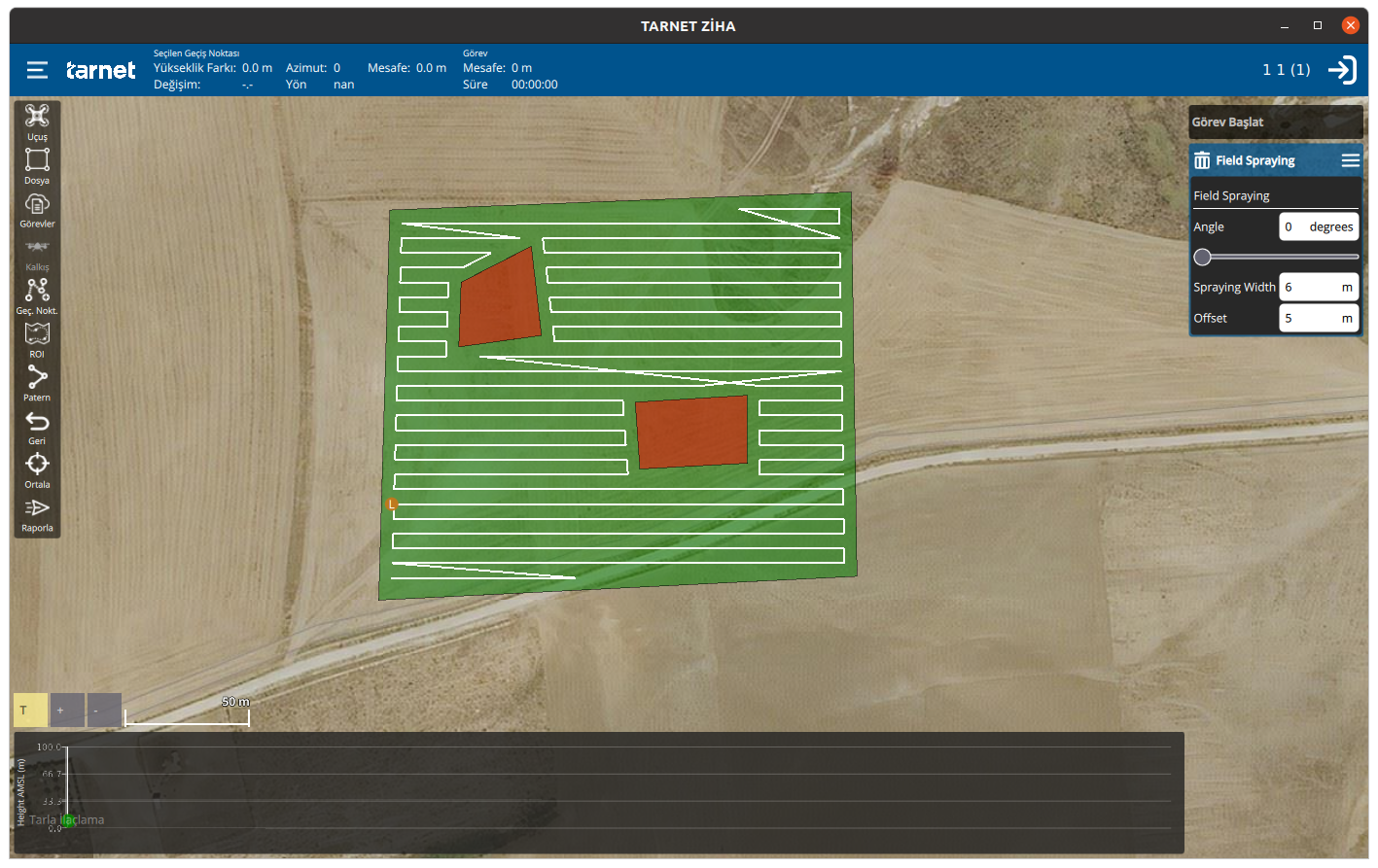The width and height of the screenshot is (1378, 868).
Task: Click the Spraying Width label
Action: [x=1234, y=287]
